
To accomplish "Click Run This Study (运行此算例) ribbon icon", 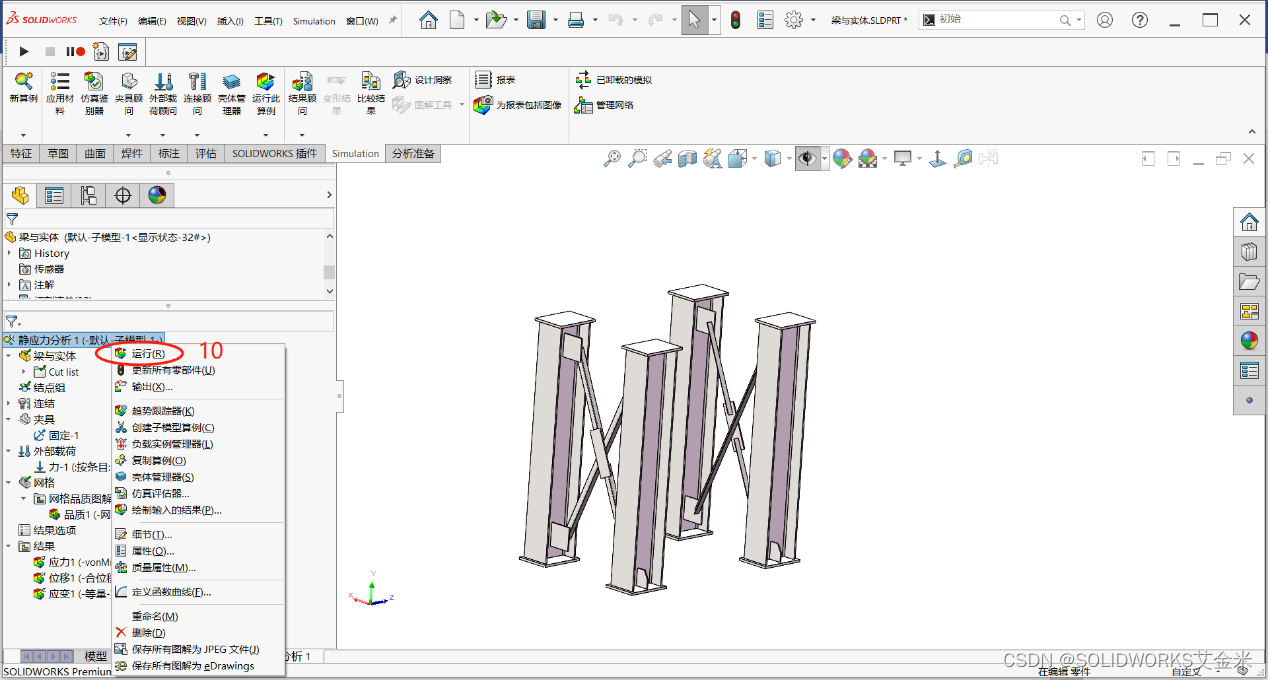I will (x=265, y=82).
